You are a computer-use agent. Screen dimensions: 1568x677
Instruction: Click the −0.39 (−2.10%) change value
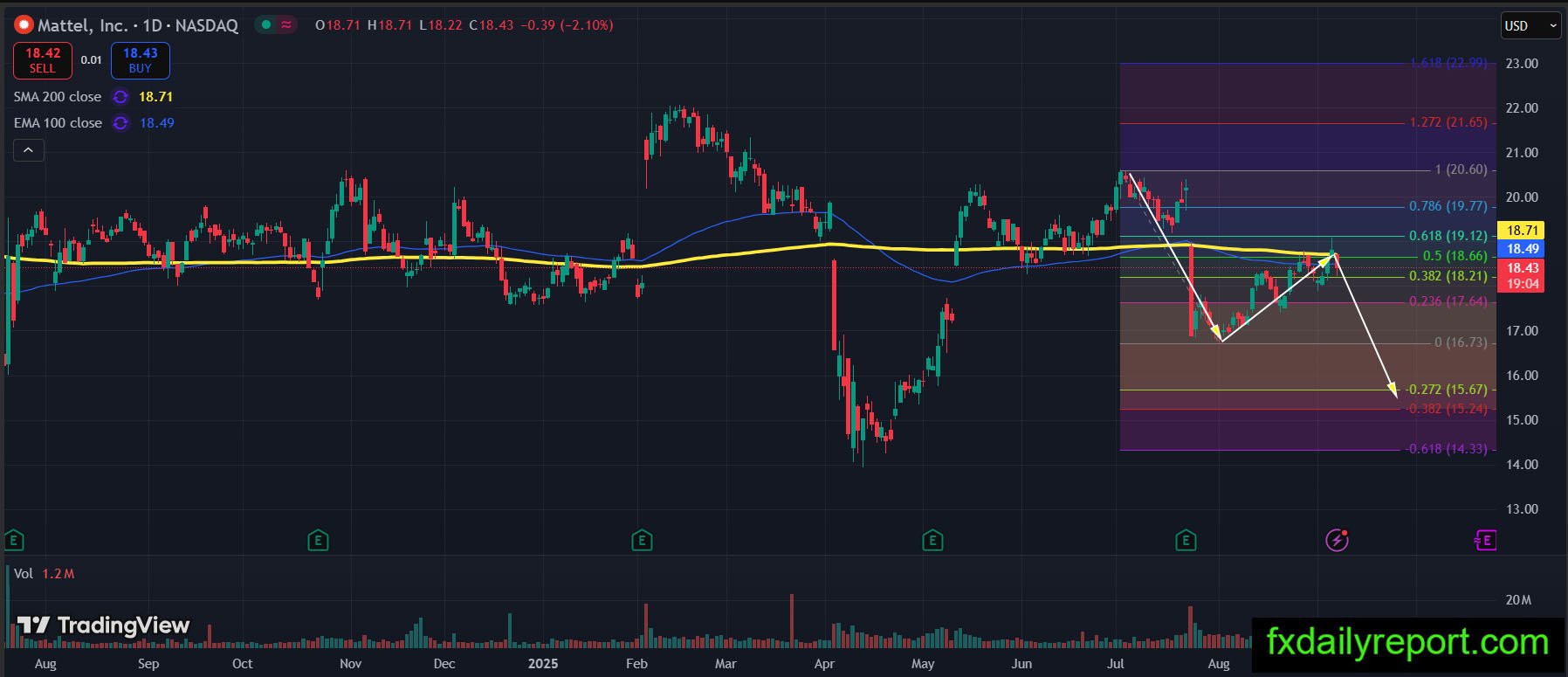pyautogui.click(x=567, y=25)
